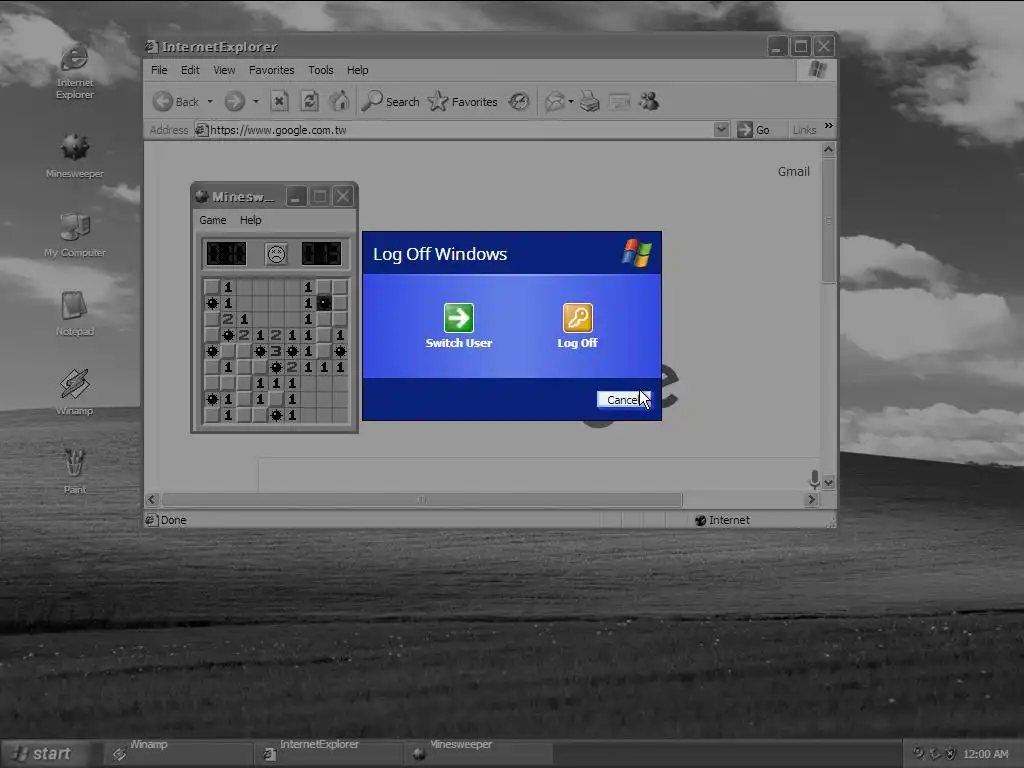Open Favorites star in IE toolbar
The height and width of the screenshot is (768, 1024).
[463, 101]
